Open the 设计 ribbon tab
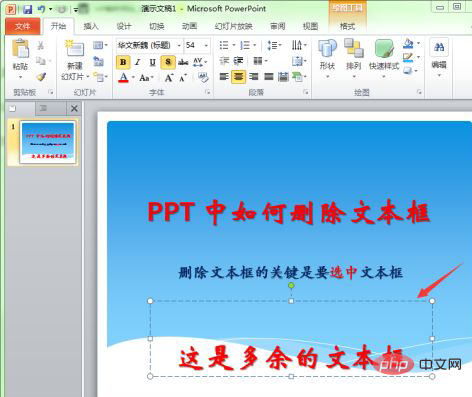Viewport: 472px width, 397px height. [x=124, y=26]
